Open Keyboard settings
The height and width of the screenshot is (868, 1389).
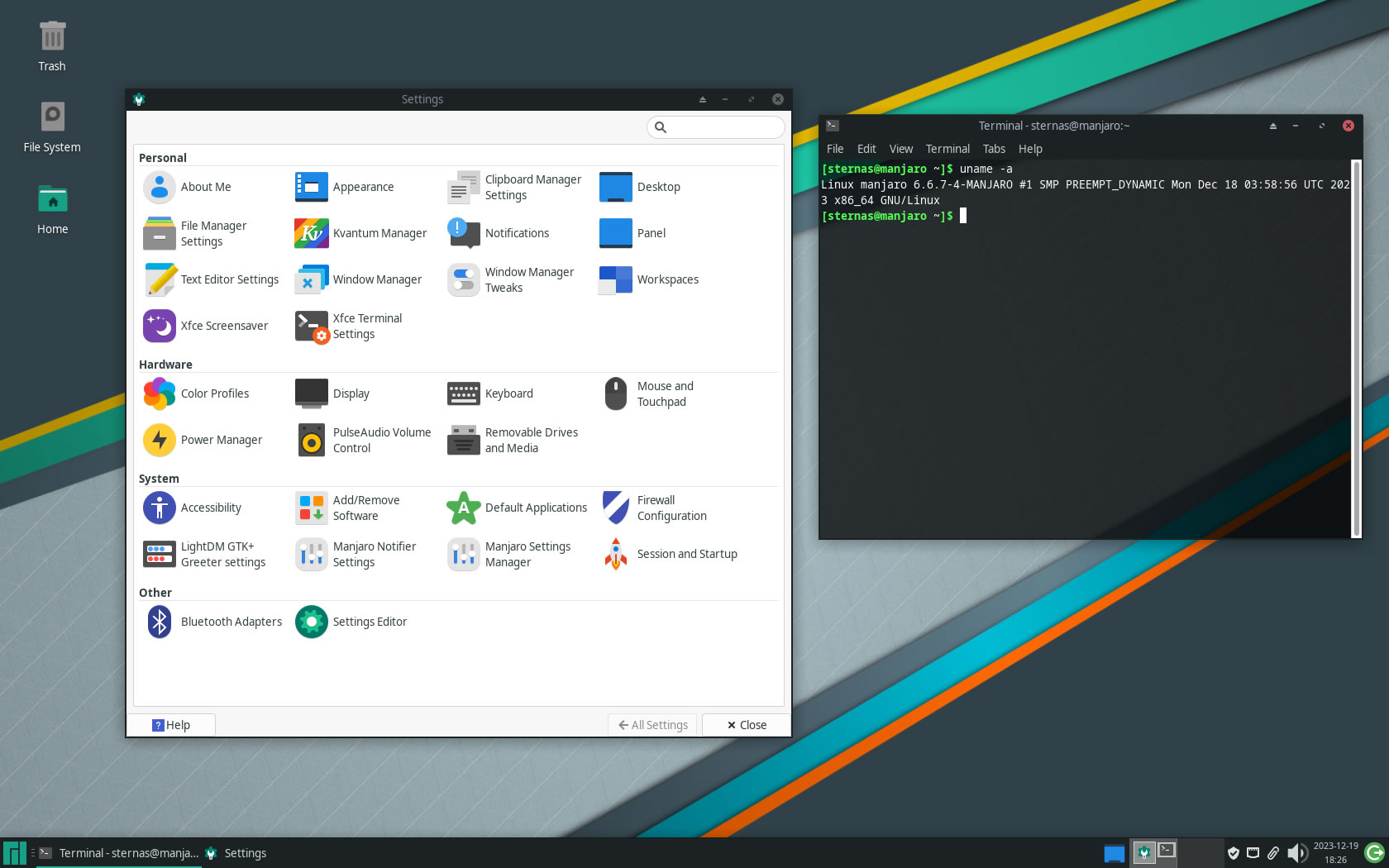[x=490, y=393]
